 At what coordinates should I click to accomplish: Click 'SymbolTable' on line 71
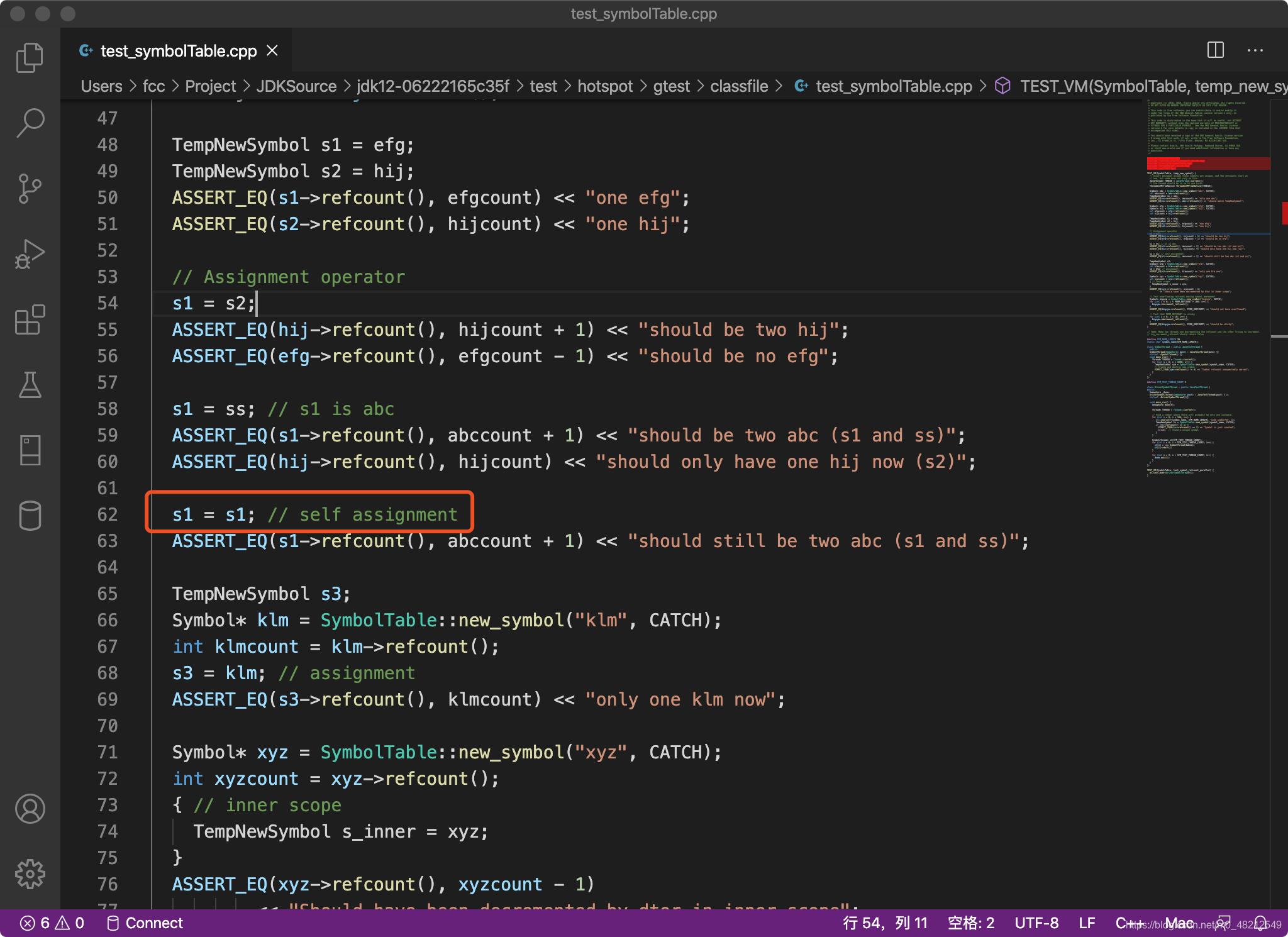[x=379, y=752]
